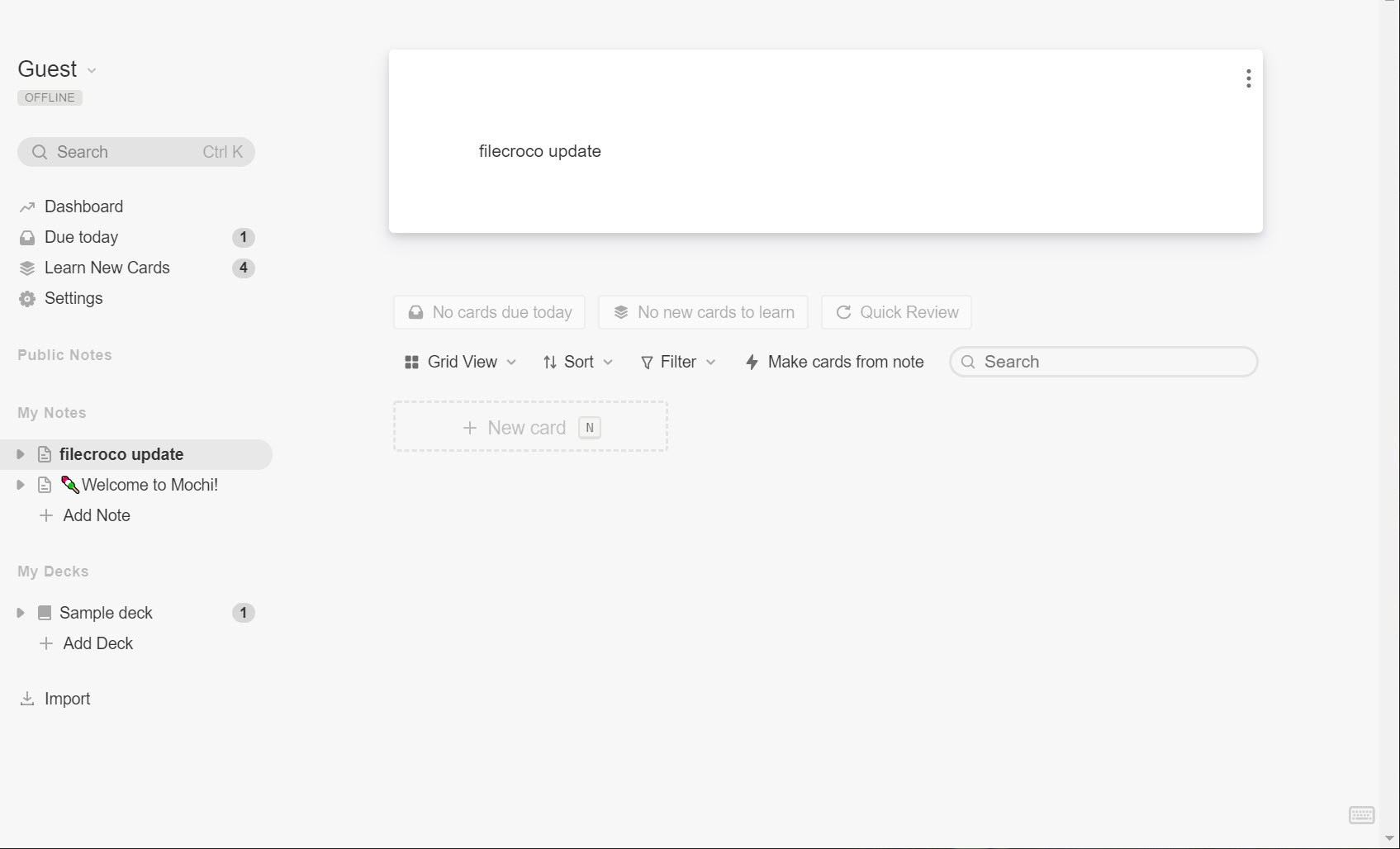
Task: Open the Guest account dropdown
Action: tap(58, 69)
